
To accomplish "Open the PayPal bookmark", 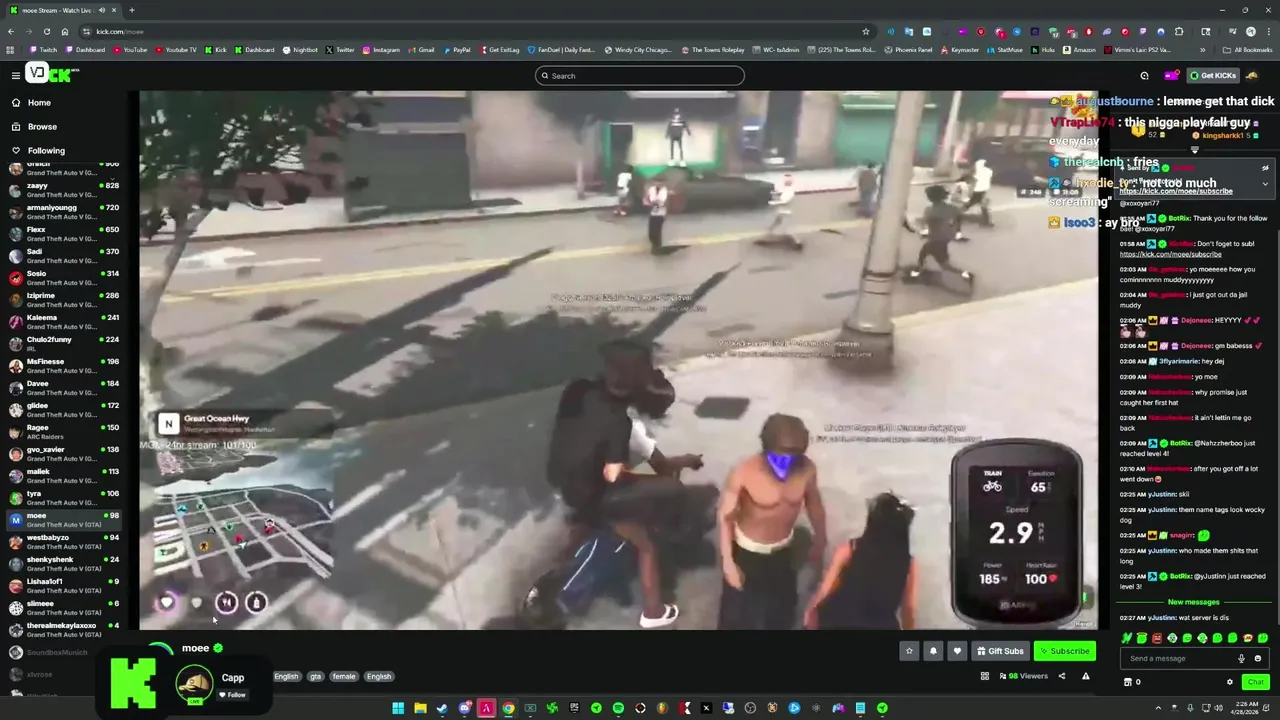I will pos(456,50).
